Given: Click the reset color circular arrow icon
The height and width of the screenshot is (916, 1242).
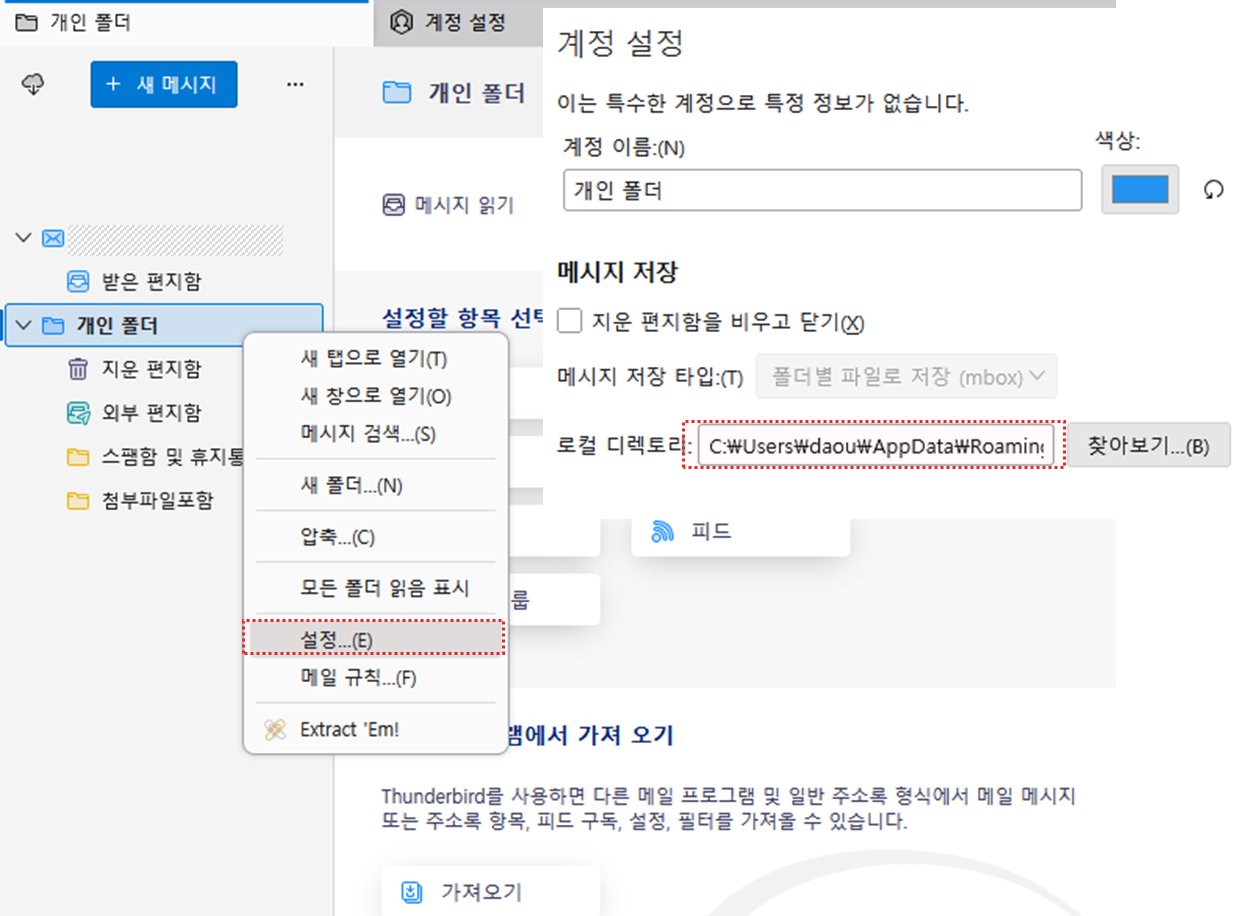Looking at the screenshot, I should [1213, 189].
